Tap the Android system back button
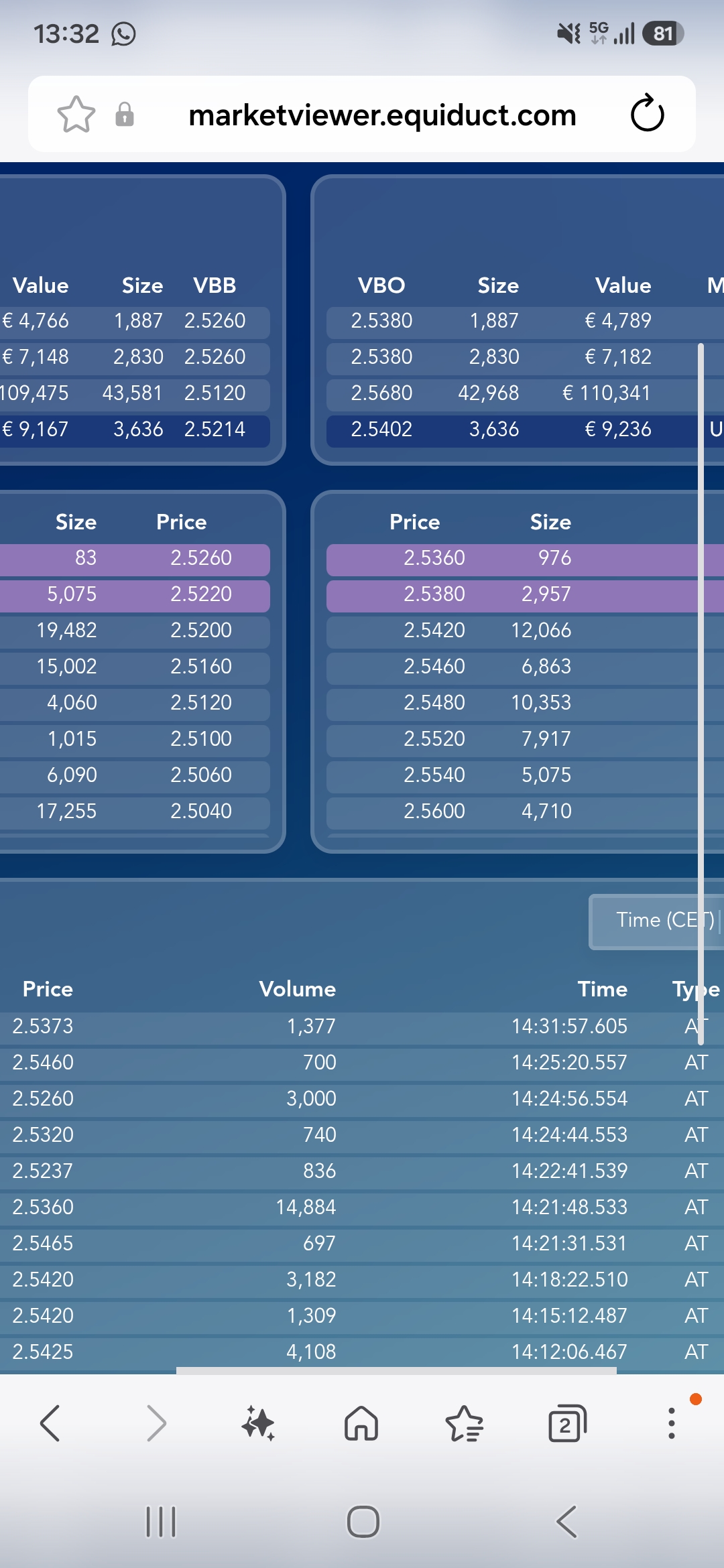Viewport: 724px width, 1568px height. (566, 1522)
